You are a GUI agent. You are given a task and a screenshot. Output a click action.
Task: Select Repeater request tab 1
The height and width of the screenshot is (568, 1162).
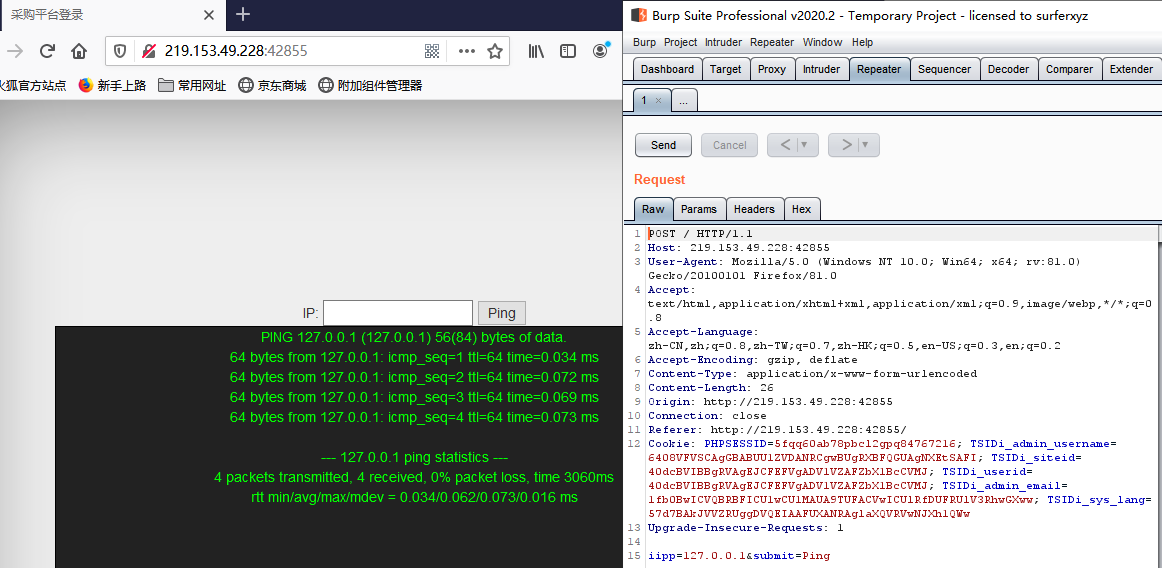click(644, 100)
